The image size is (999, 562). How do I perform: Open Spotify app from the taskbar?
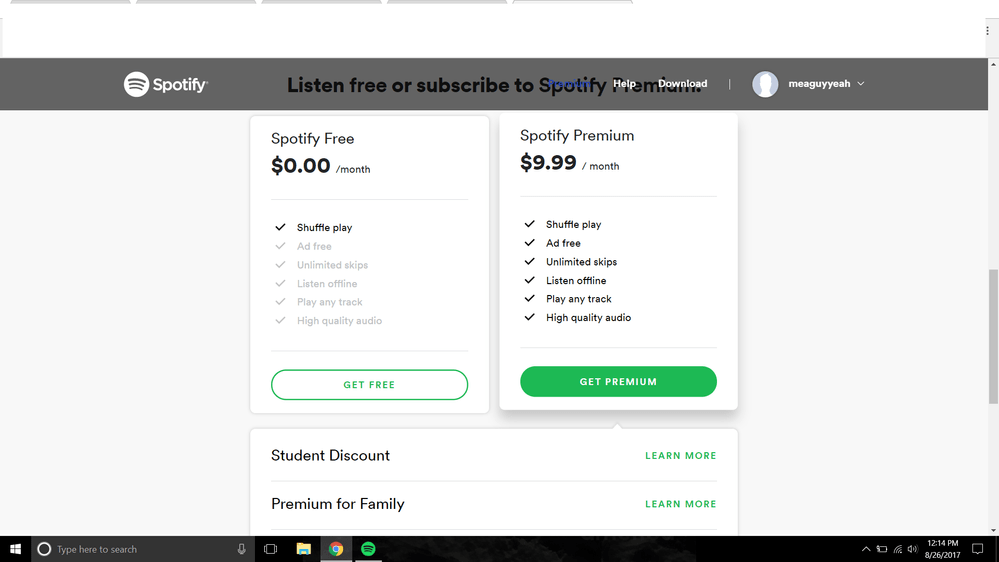(368, 549)
